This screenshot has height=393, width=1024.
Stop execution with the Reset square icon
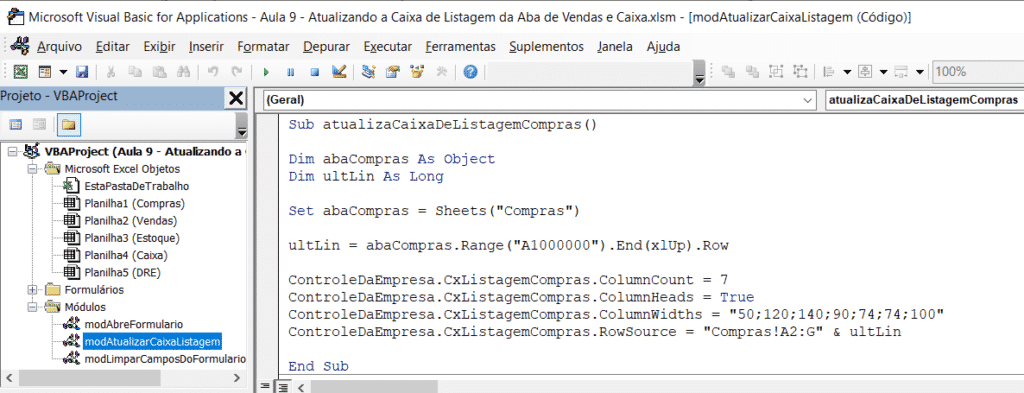314,72
